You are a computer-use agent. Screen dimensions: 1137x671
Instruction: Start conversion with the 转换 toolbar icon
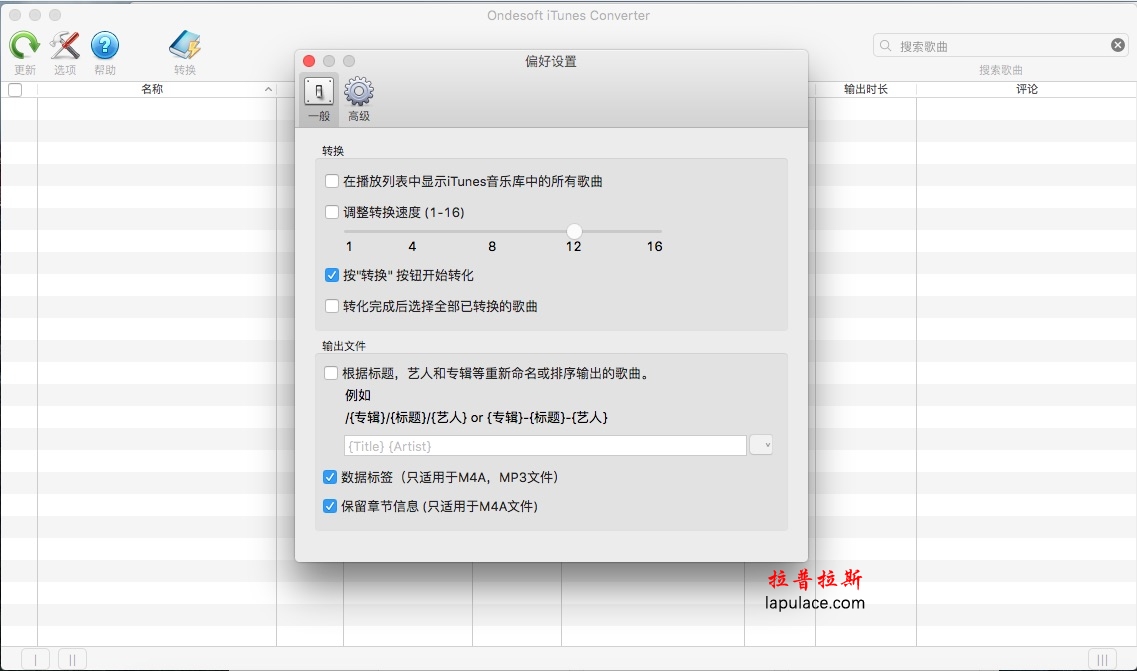coord(185,46)
